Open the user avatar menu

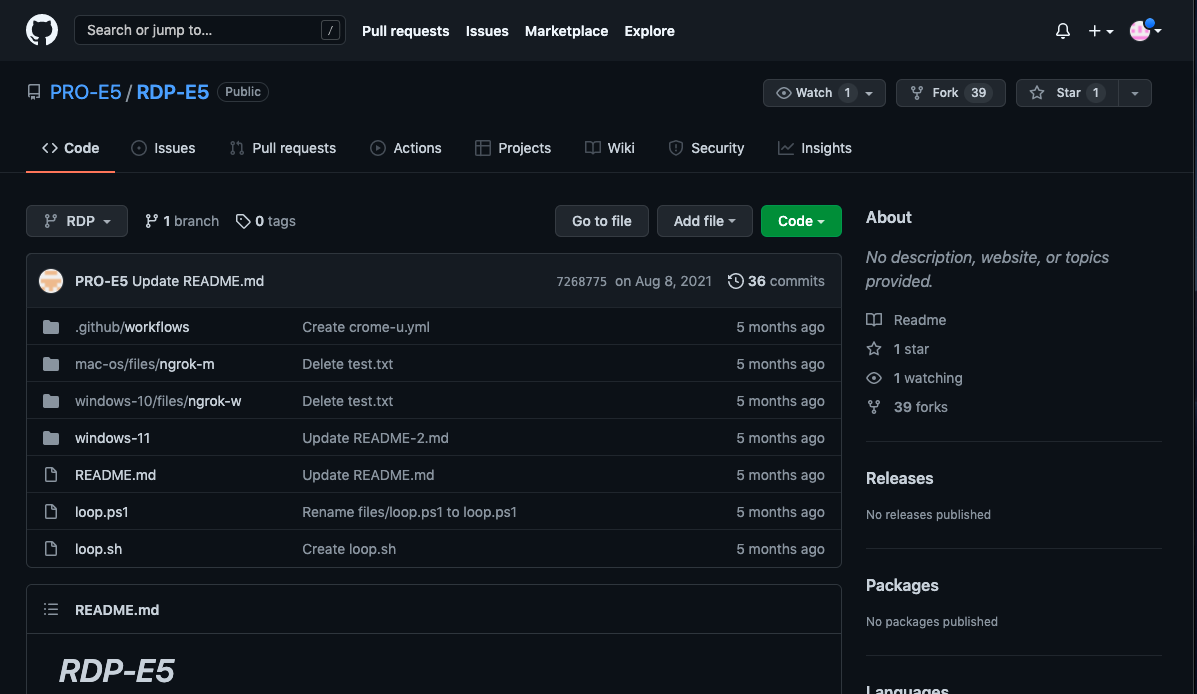[1145, 31]
